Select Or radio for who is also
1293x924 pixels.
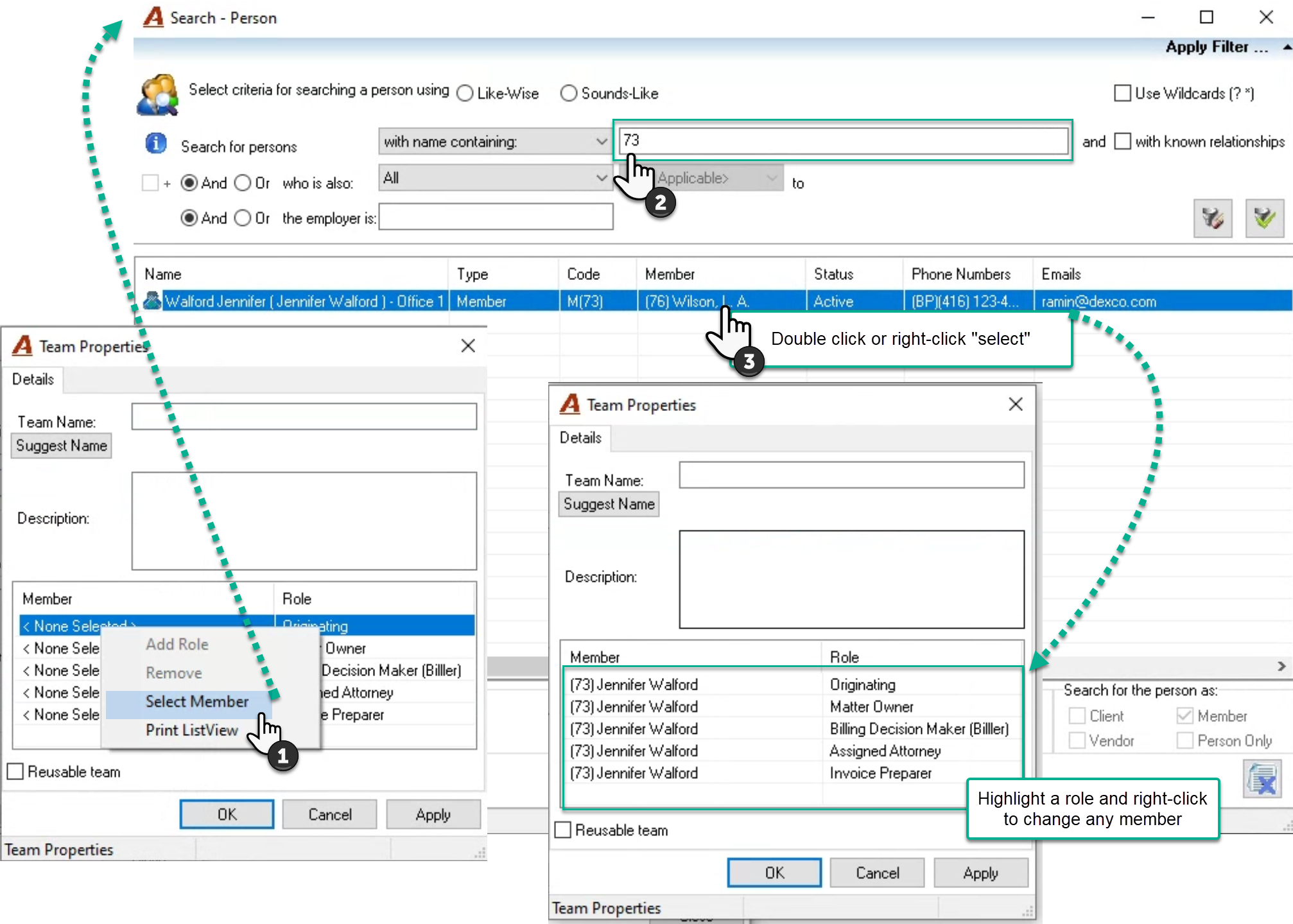click(x=243, y=183)
